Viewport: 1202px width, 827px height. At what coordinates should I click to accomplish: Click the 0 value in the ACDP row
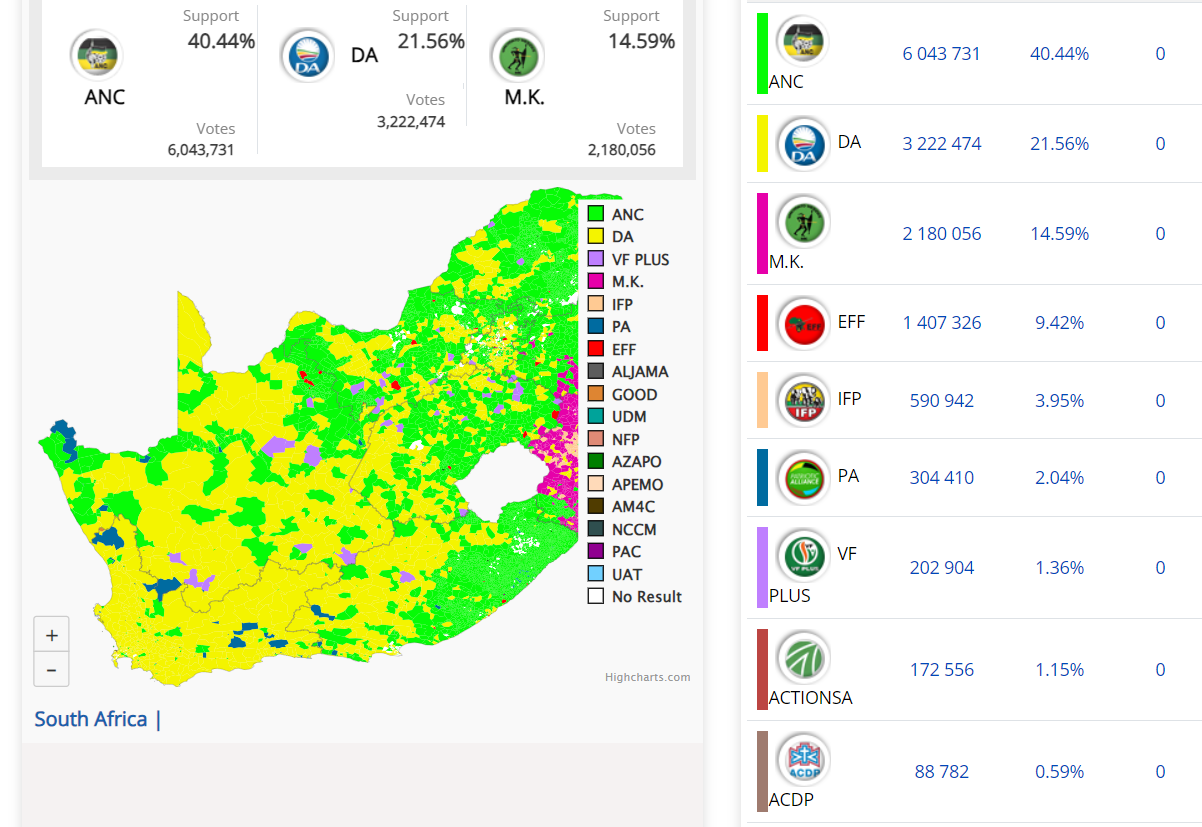[x=1160, y=772]
